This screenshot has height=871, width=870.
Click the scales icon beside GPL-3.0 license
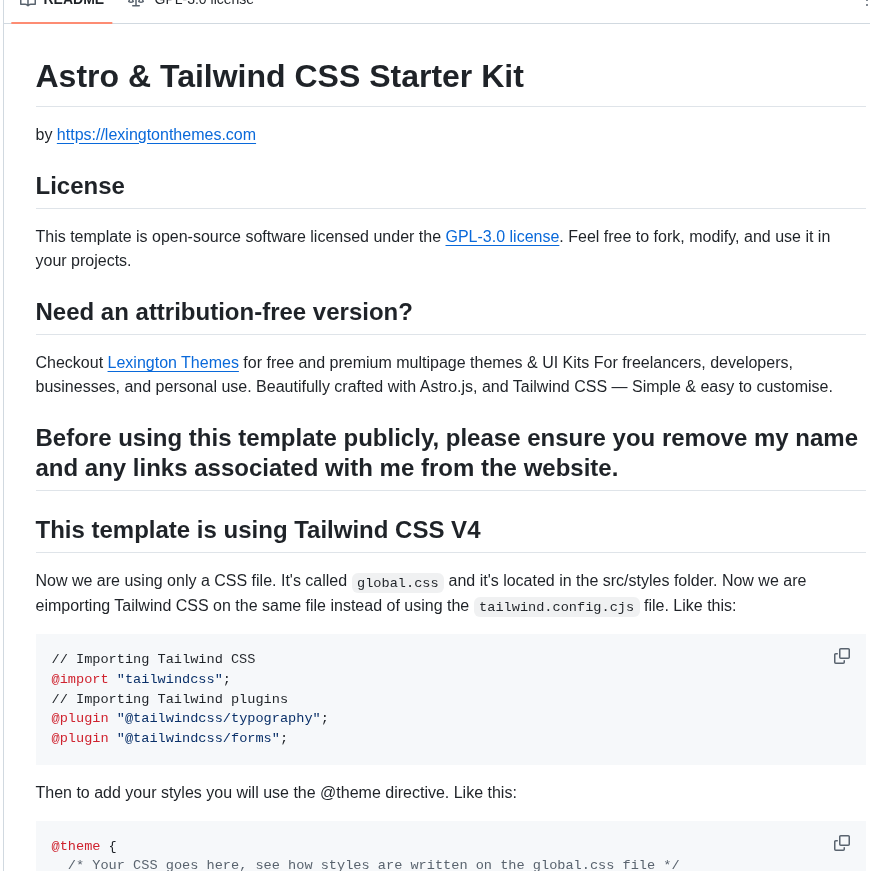click(136, 2)
